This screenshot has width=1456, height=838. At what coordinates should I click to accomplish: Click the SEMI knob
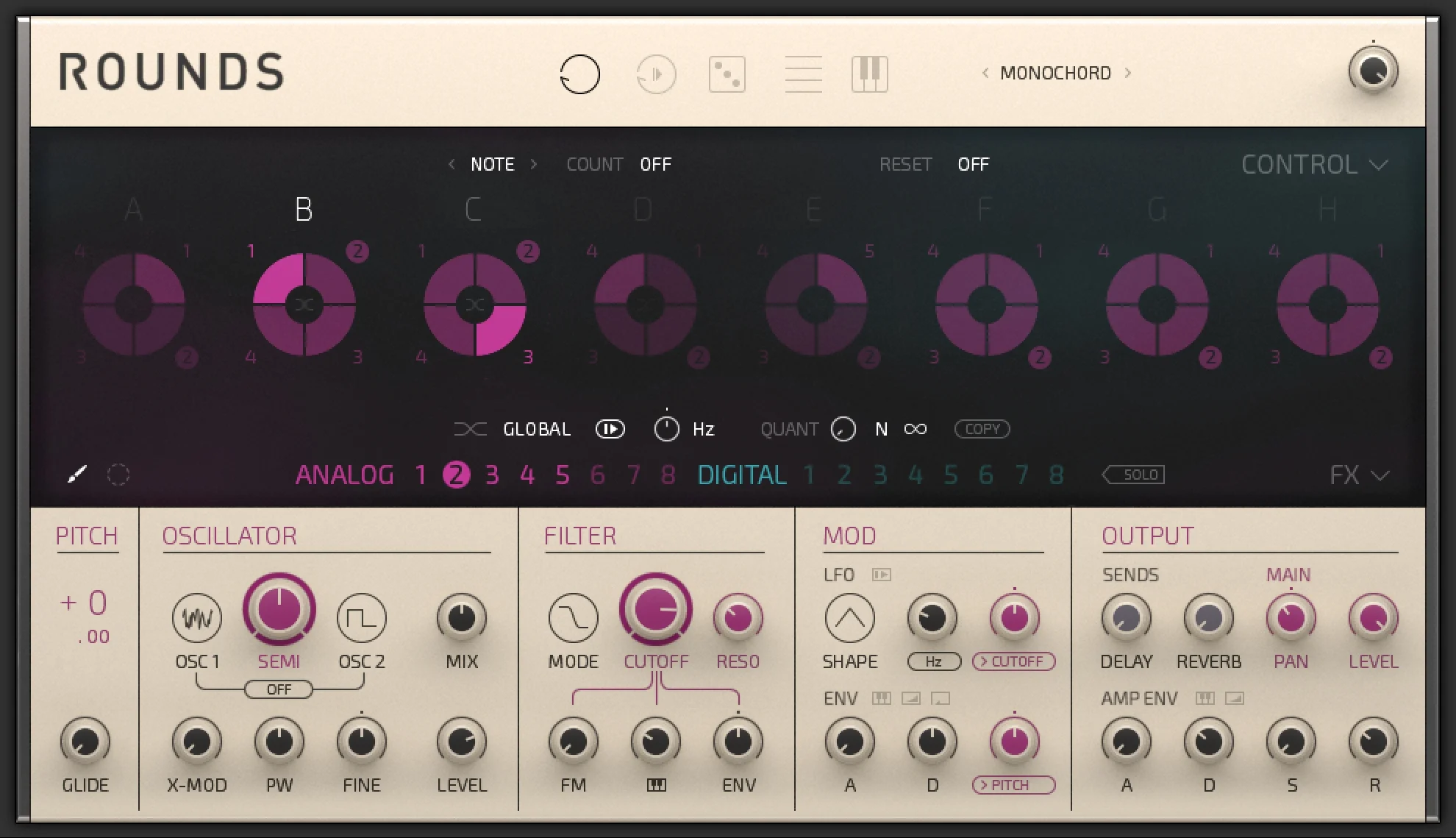[x=279, y=609]
